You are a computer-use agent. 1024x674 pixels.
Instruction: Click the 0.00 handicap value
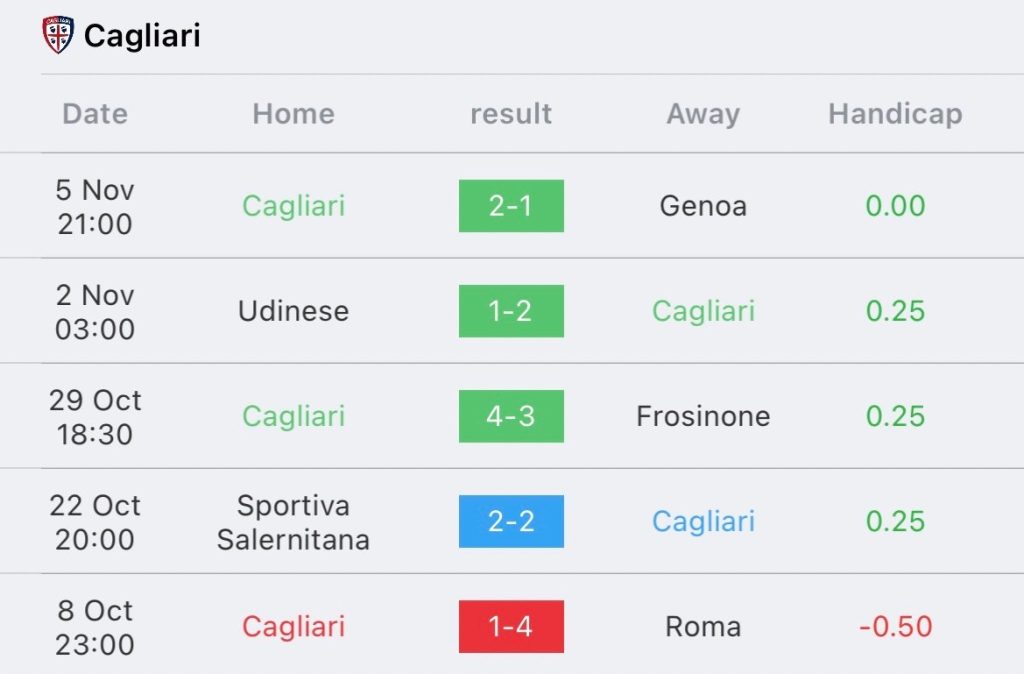coord(895,206)
